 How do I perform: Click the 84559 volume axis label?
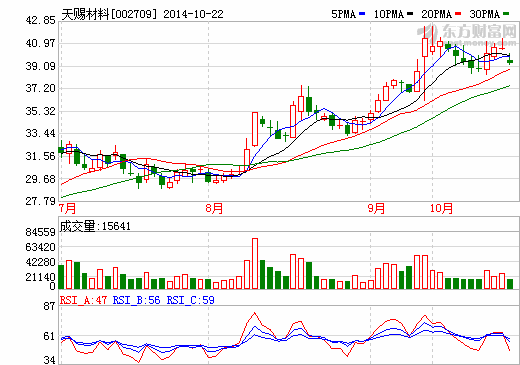[40, 232]
